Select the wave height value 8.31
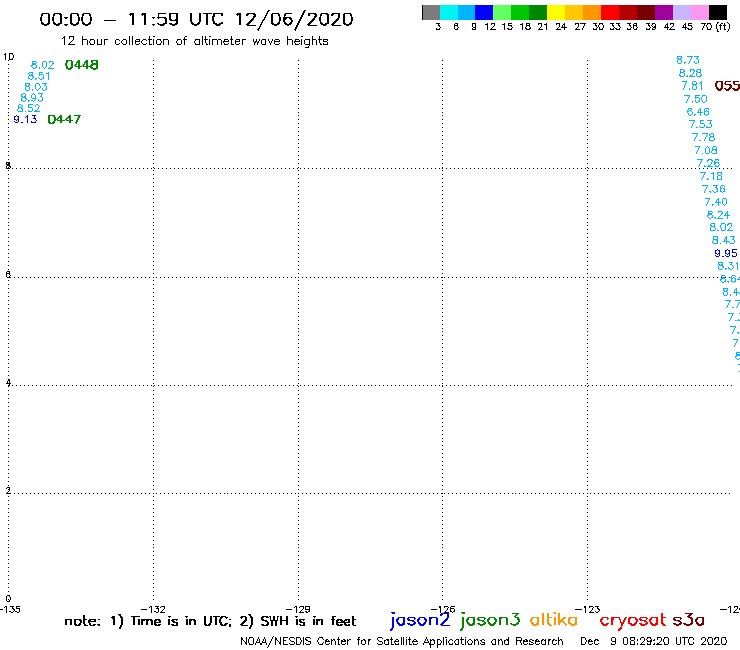The image size is (740, 650). pyautogui.click(x=728, y=266)
